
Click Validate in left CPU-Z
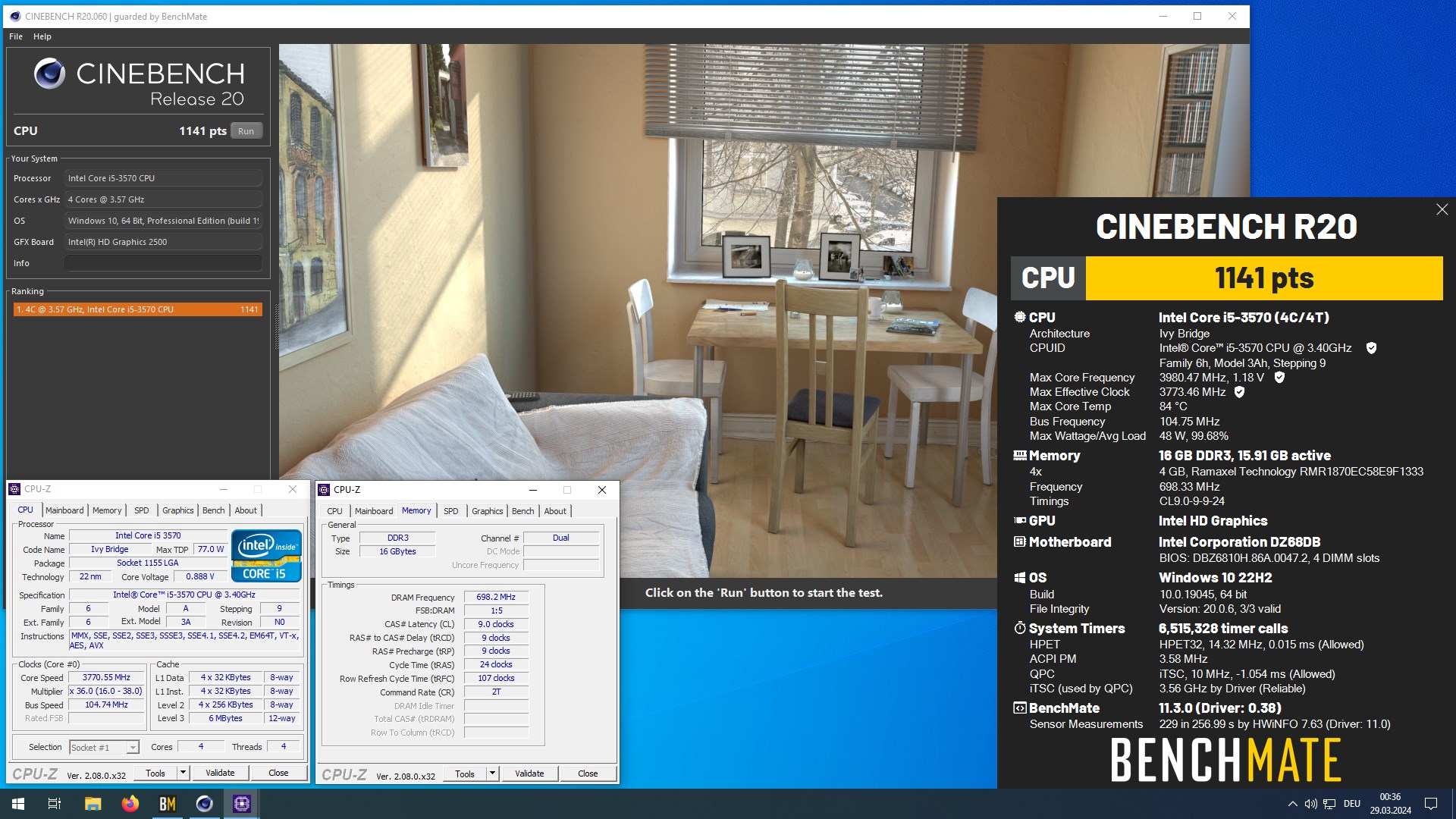(220, 773)
